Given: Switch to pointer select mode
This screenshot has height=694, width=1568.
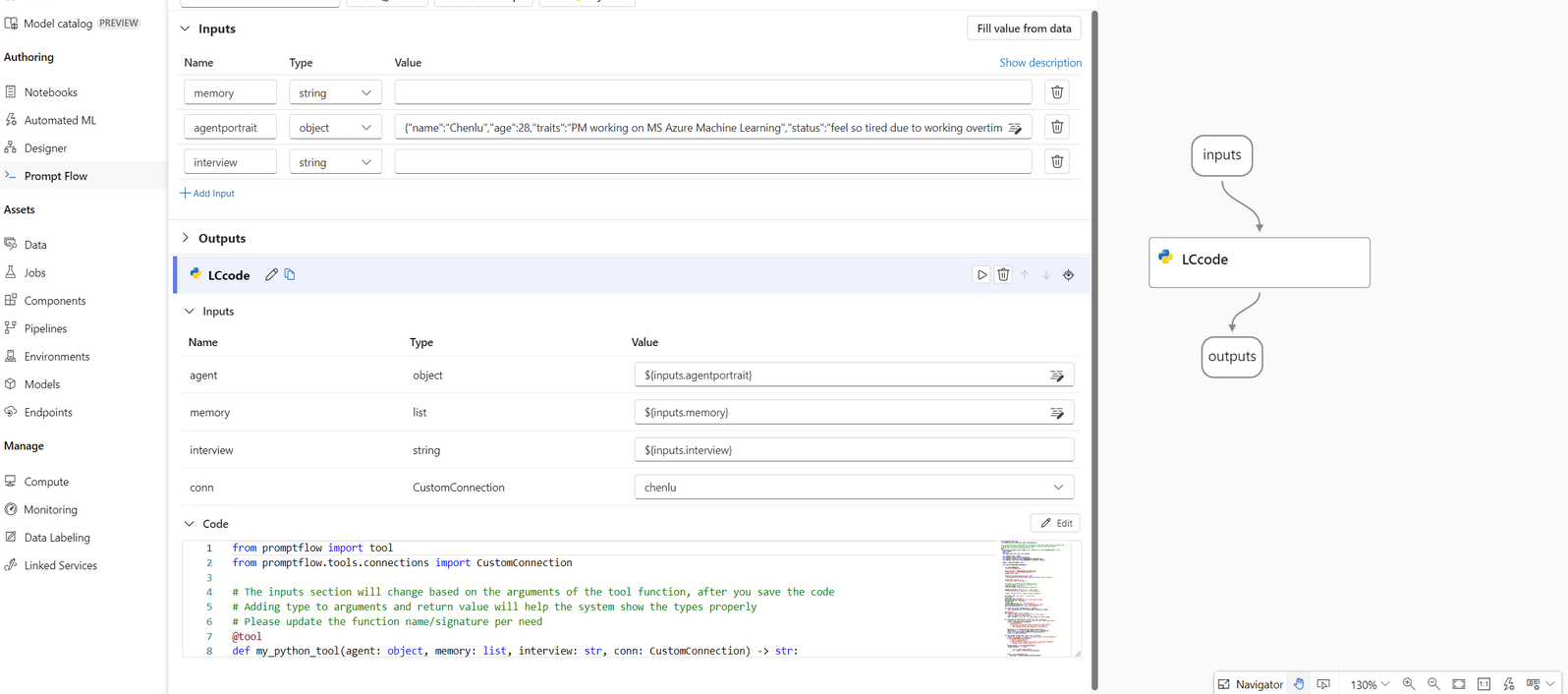Looking at the screenshot, I should (x=1323, y=684).
